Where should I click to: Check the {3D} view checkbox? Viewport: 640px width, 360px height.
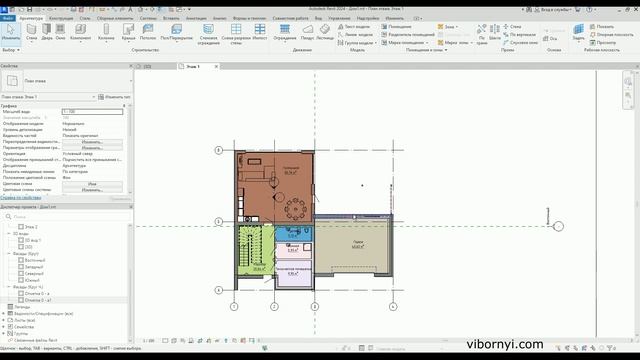click(x=21, y=247)
